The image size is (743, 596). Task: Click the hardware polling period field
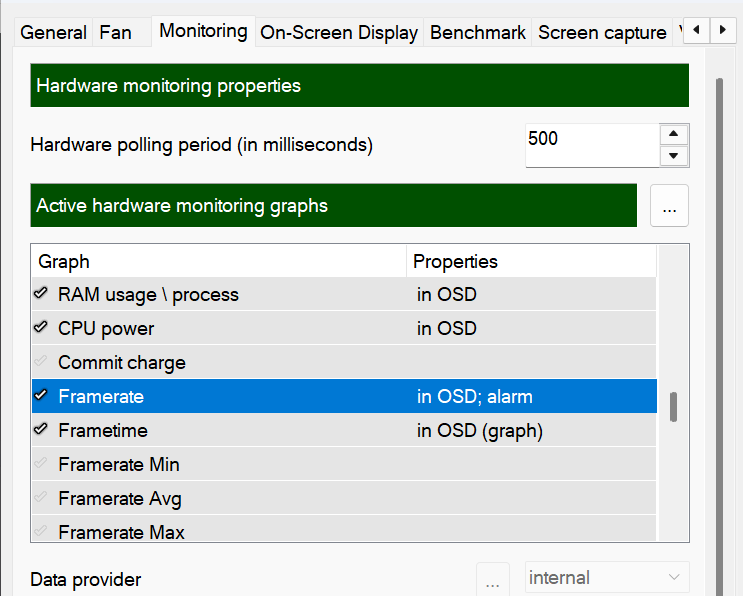[592, 145]
